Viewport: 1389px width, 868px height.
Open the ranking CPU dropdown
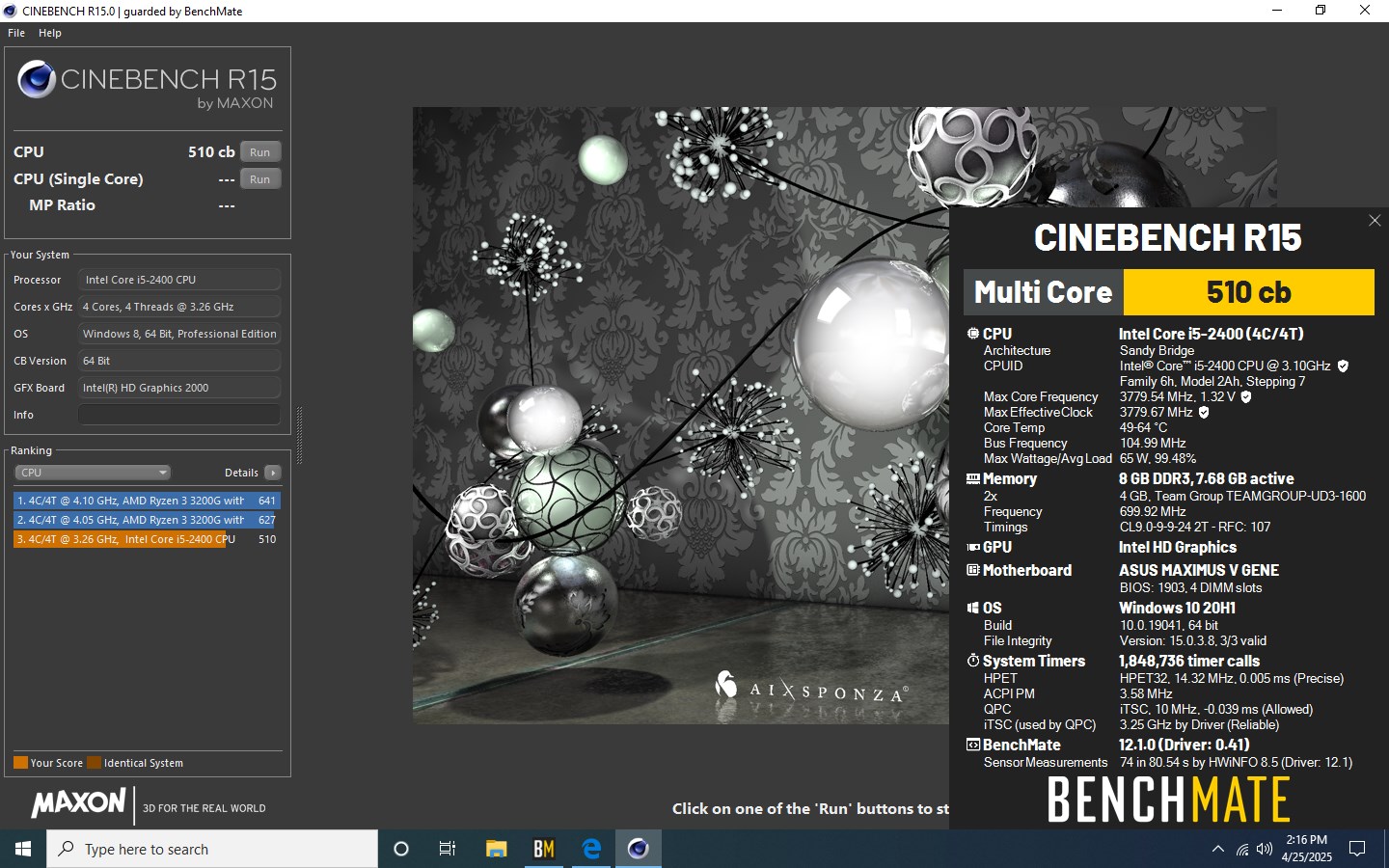(x=93, y=473)
